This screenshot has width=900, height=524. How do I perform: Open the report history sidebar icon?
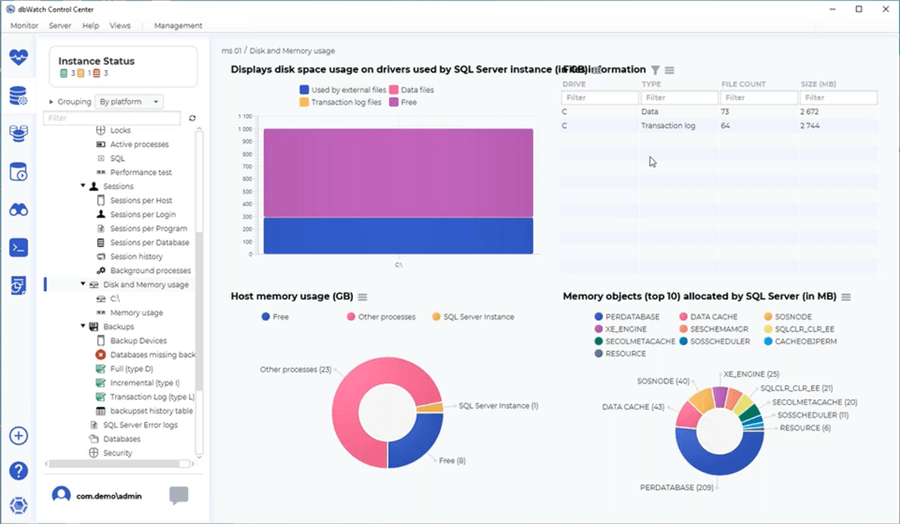(x=18, y=285)
